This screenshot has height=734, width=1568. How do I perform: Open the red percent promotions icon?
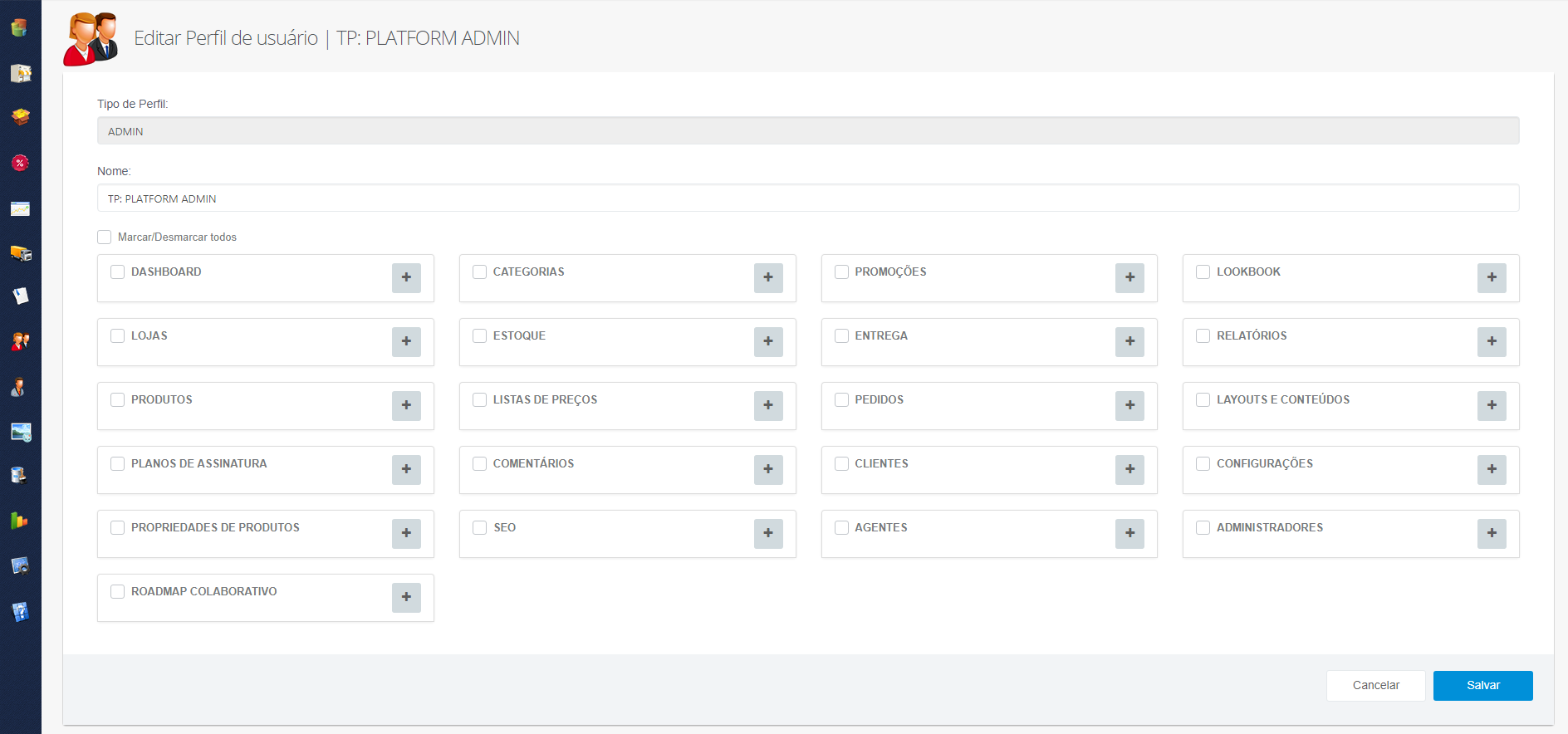coord(20,163)
